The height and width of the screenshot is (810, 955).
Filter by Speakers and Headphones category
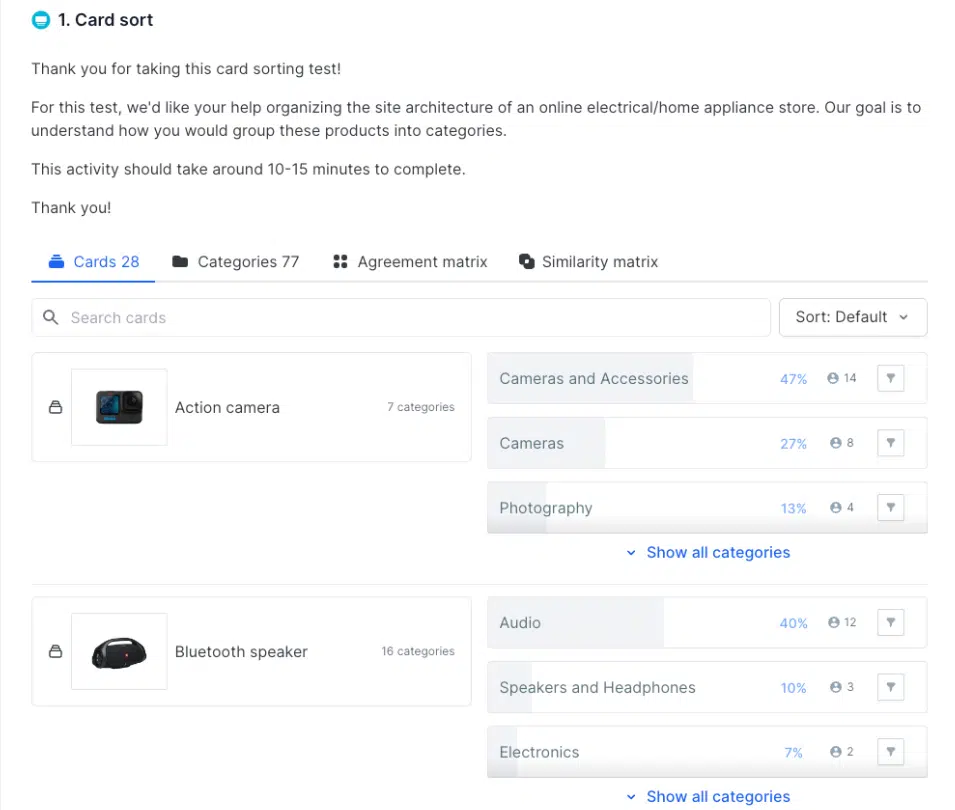click(890, 687)
